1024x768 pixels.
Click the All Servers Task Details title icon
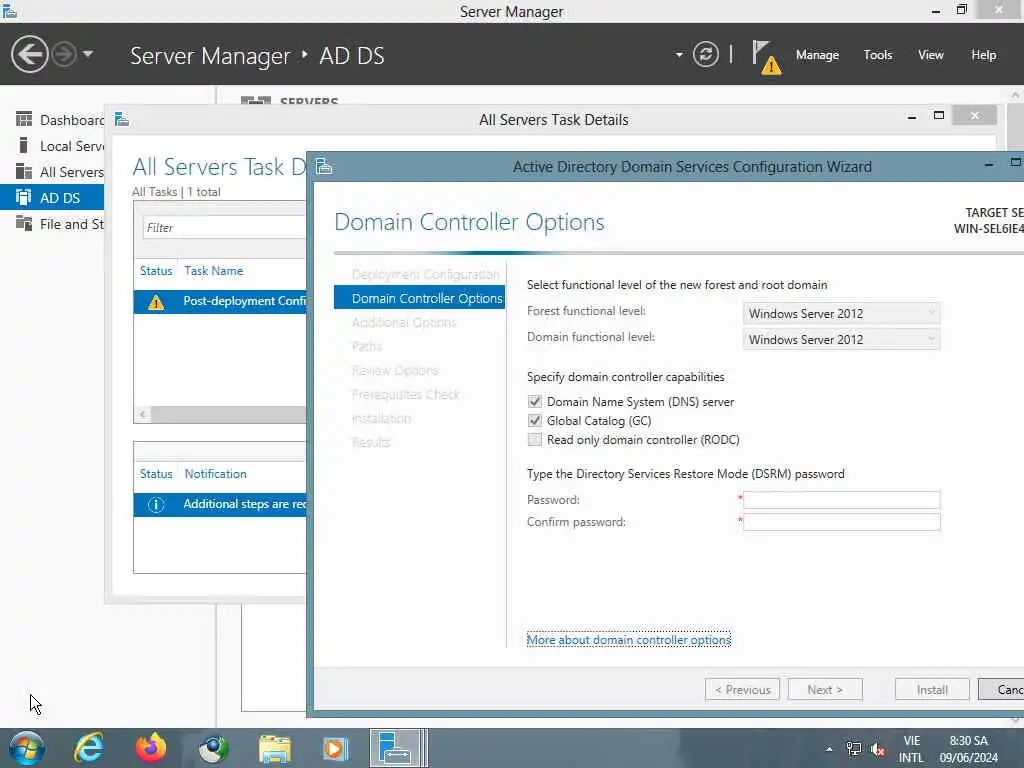tap(121, 120)
